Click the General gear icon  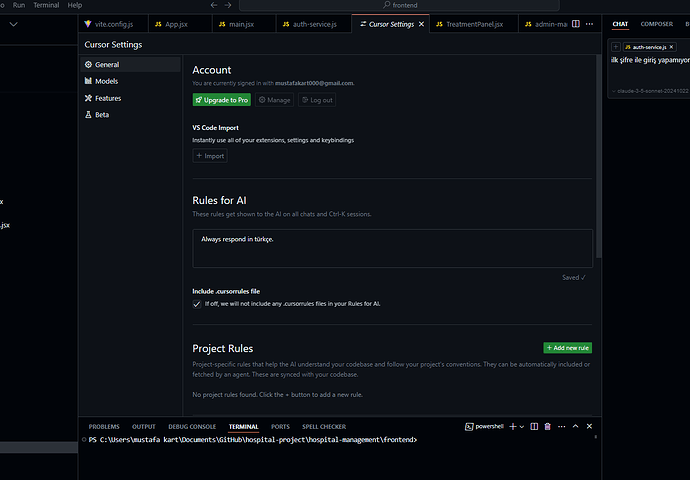point(88,64)
